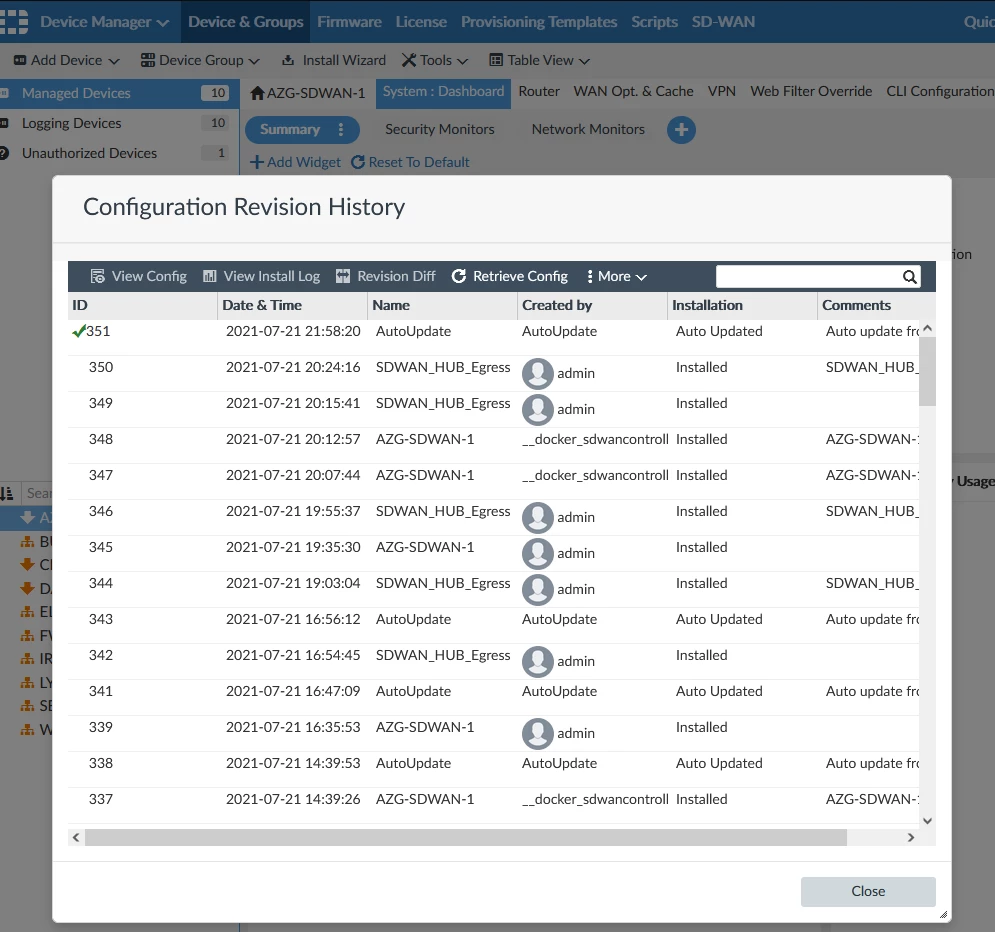The width and height of the screenshot is (995, 932).
Task: Expand the Add Device chevron
Action: [114, 62]
